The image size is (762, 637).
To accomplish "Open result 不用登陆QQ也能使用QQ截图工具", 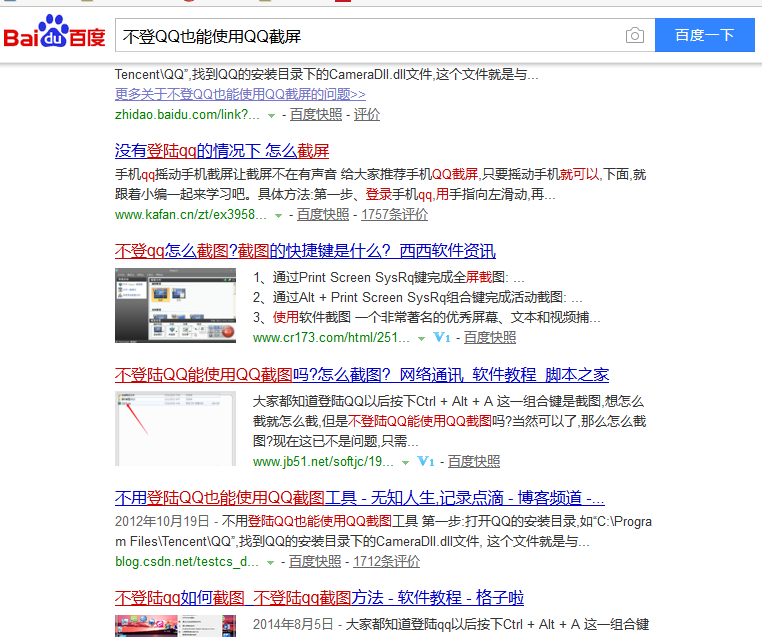I will point(360,498).
